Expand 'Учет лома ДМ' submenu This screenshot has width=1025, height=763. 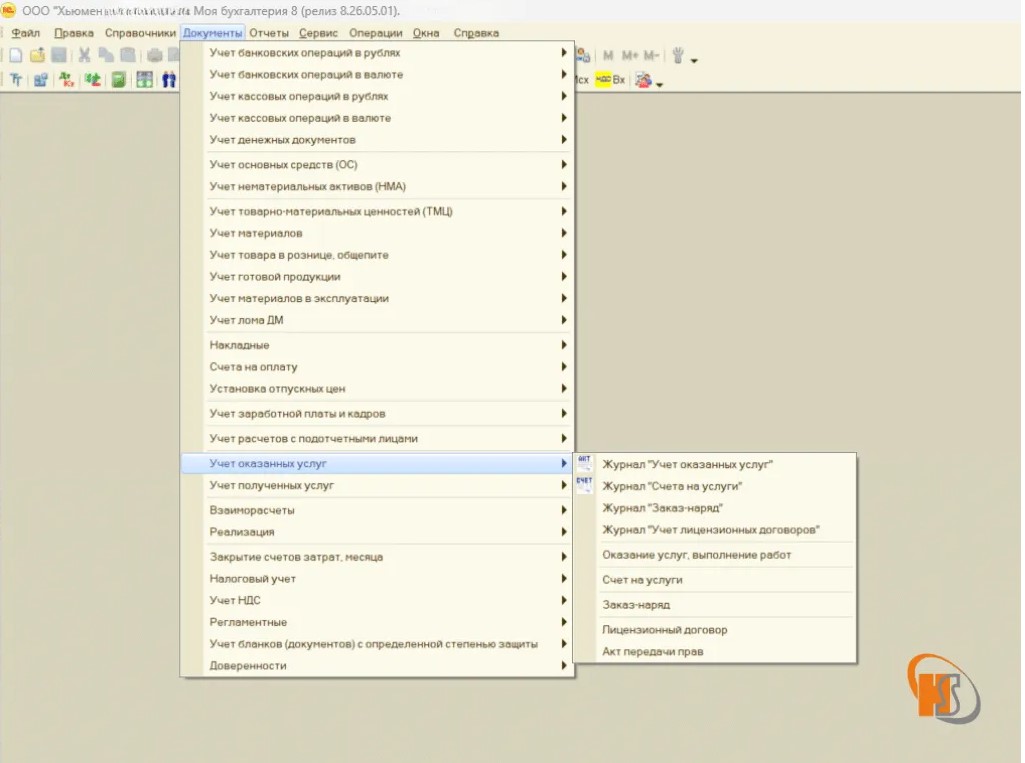(377, 320)
